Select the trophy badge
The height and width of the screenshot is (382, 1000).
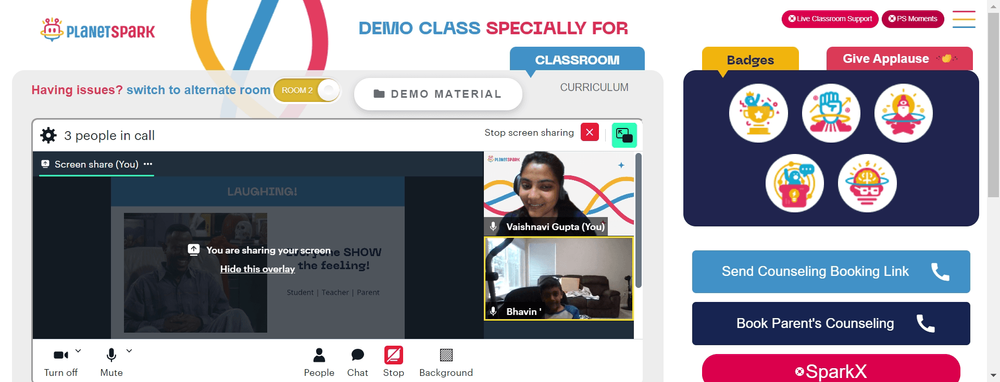(758, 114)
